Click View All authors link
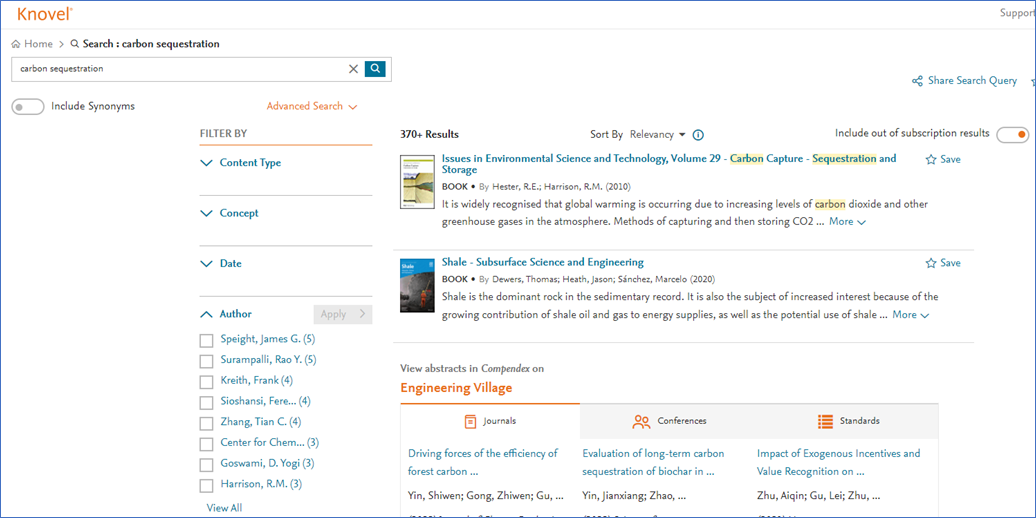Image resolution: width=1036 pixels, height=518 pixels. click(224, 508)
